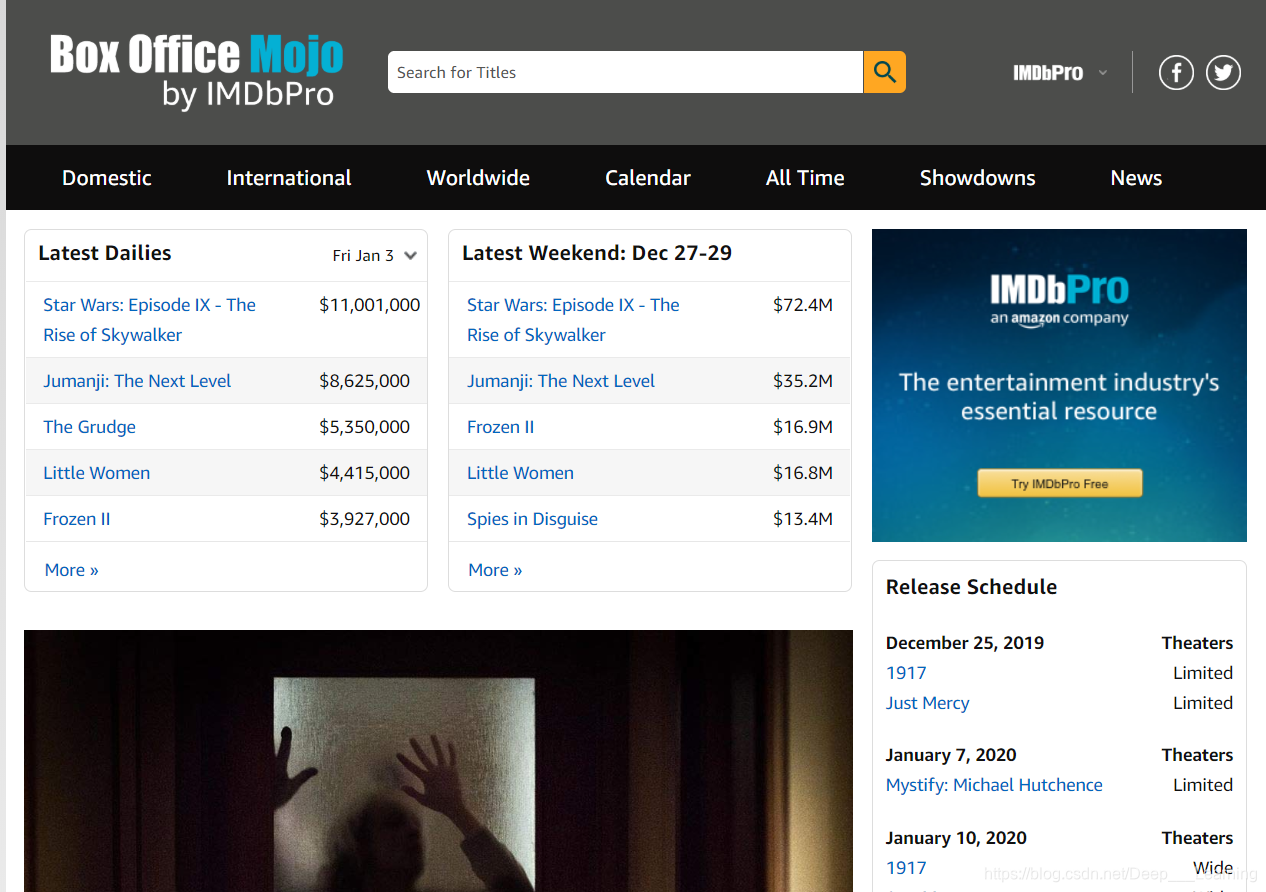Click the December 25, 2019 date label
The height and width of the screenshot is (892, 1266).
[965, 643]
